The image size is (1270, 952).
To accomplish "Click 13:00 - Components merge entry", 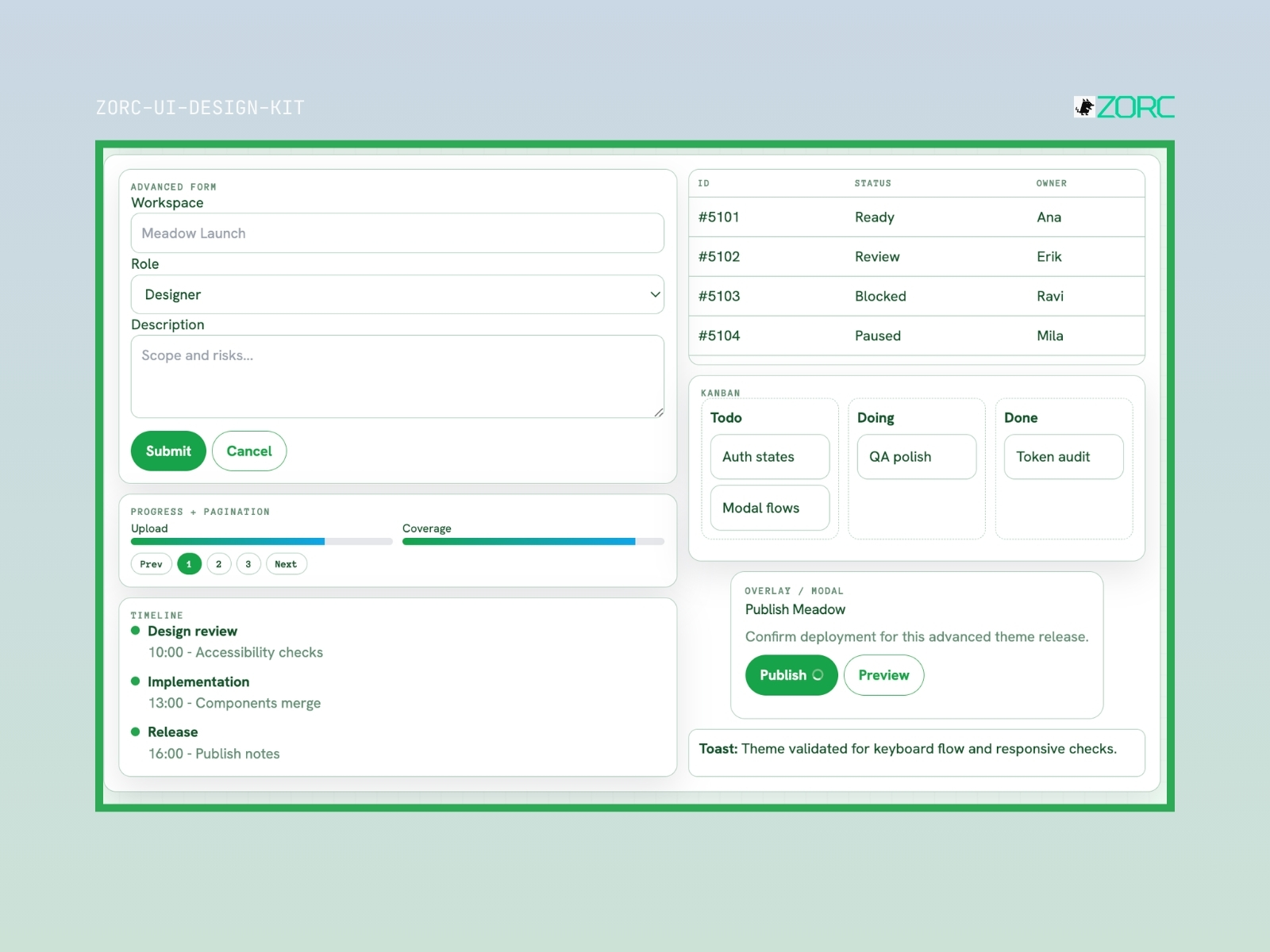I will coord(235,704).
